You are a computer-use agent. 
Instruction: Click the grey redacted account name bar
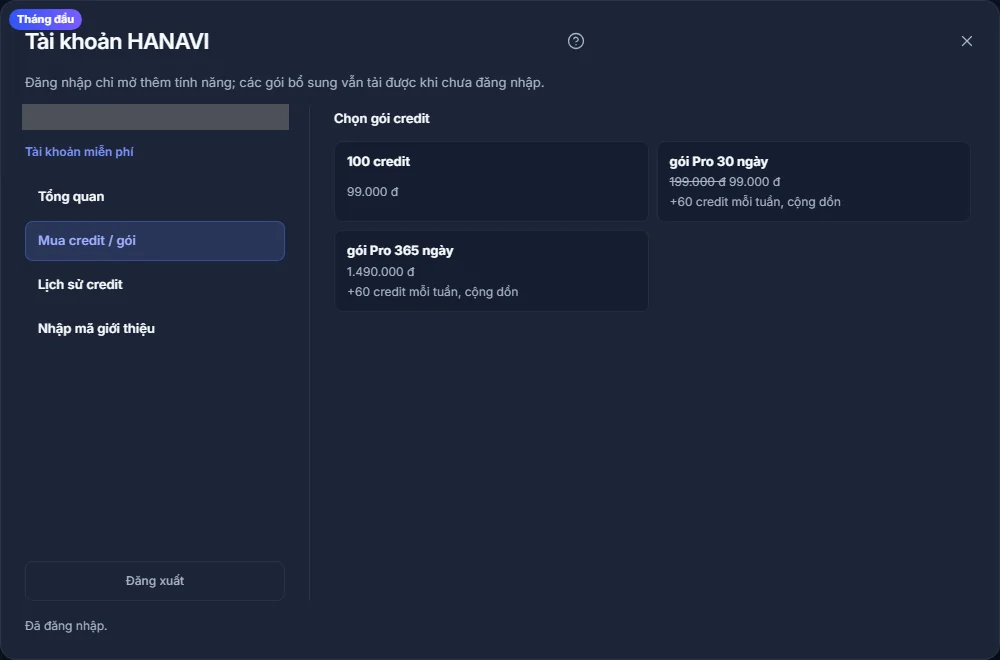[156, 117]
